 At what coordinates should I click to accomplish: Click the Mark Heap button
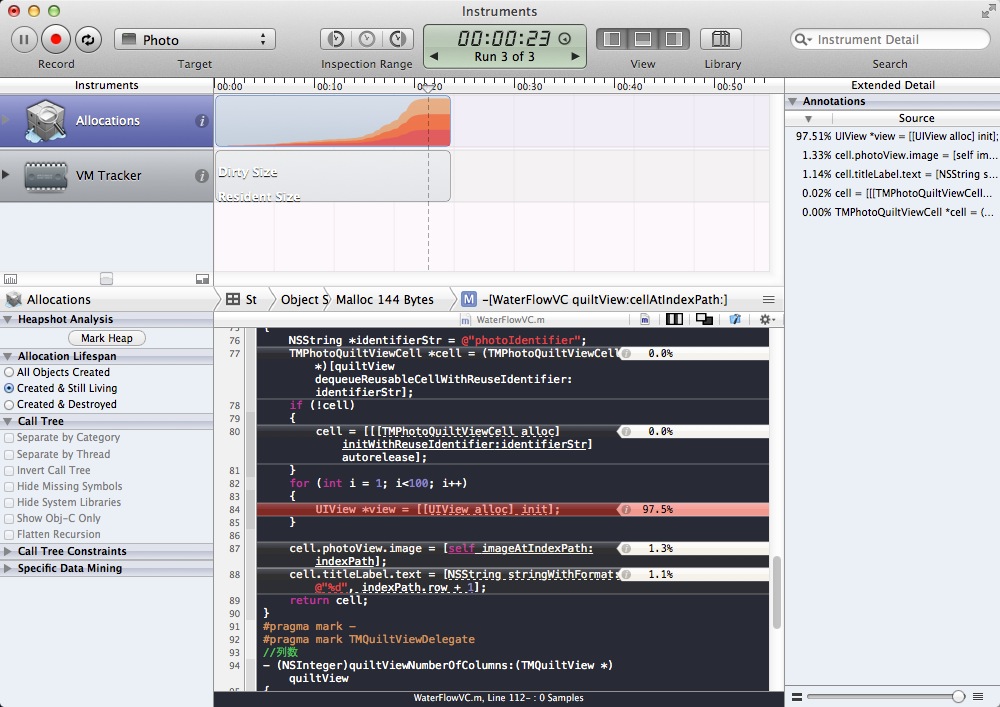[107, 338]
